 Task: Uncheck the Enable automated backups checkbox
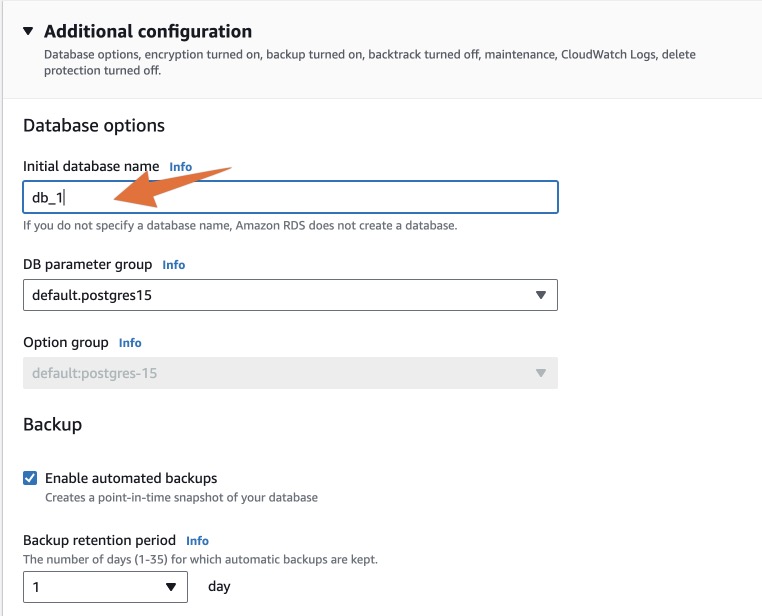(31, 478)
